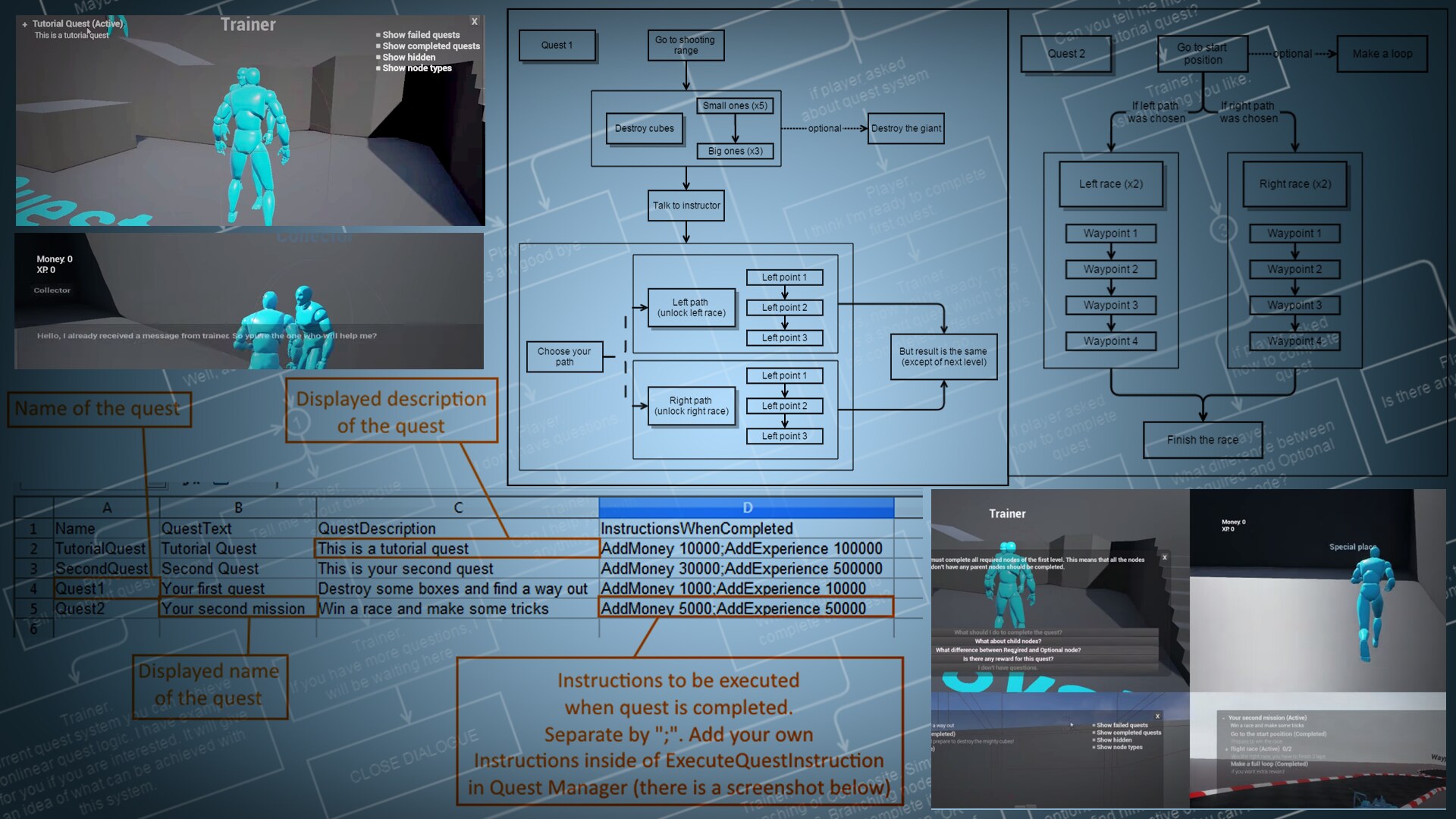Click "Is there any reward for this quest?"
This screenshot has height=819, width=1456.
1009,658
